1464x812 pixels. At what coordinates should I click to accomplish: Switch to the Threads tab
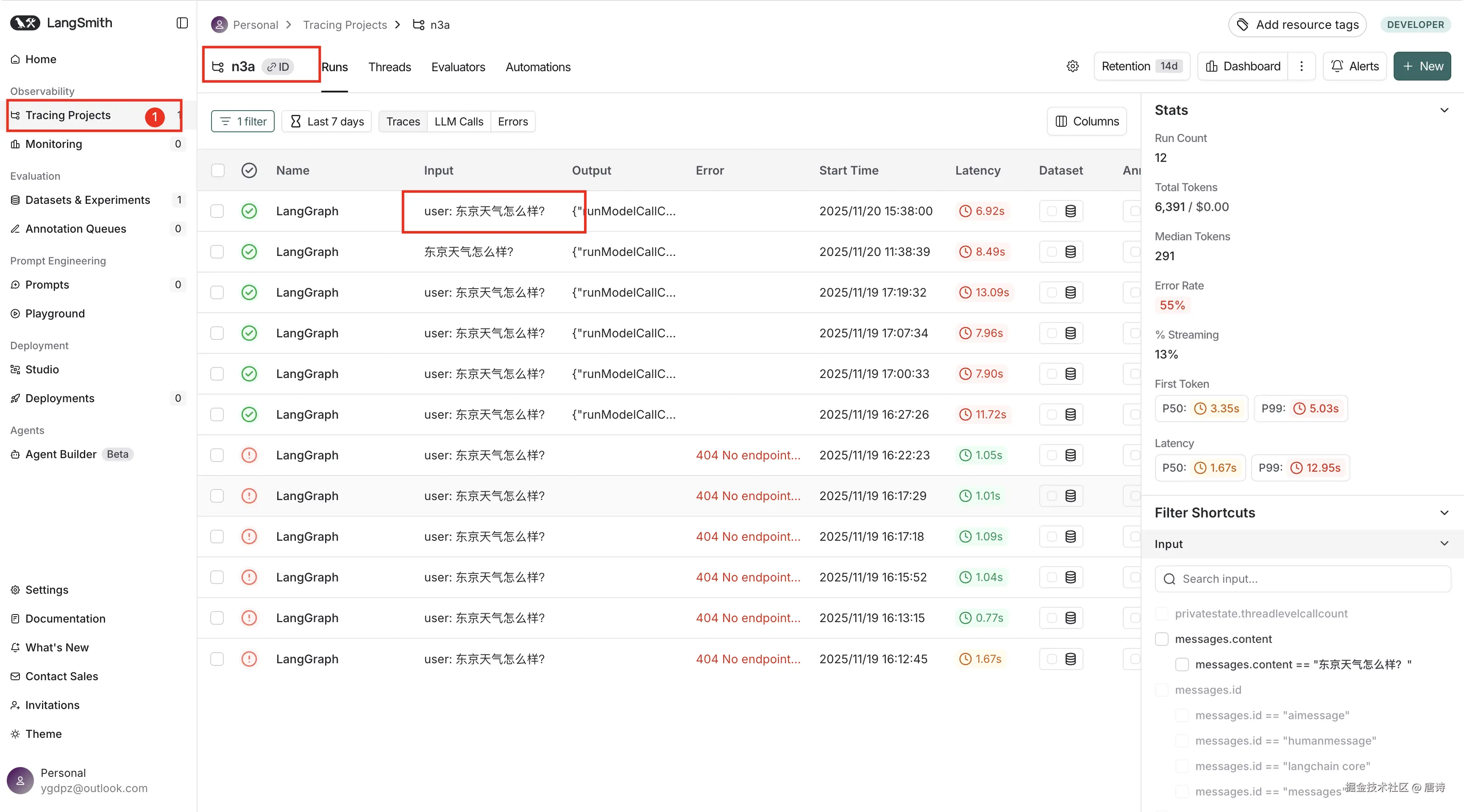point(389,67)
